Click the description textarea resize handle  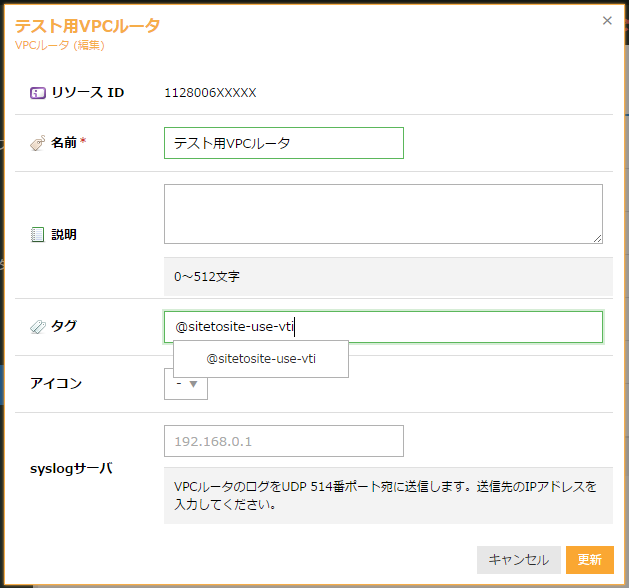pos(597,238)
